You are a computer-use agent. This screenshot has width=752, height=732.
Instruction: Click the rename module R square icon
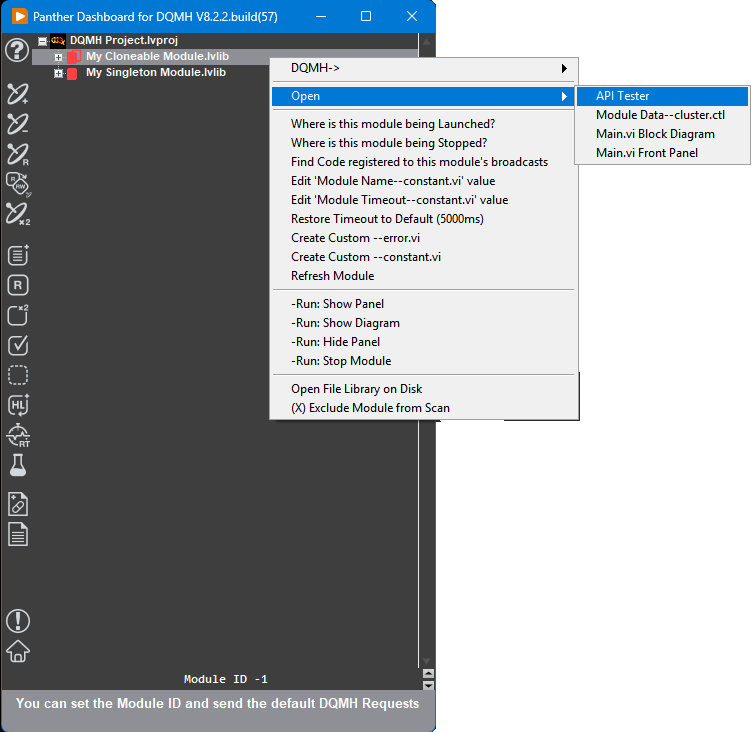pyautogui.click(x=18, y=285)
